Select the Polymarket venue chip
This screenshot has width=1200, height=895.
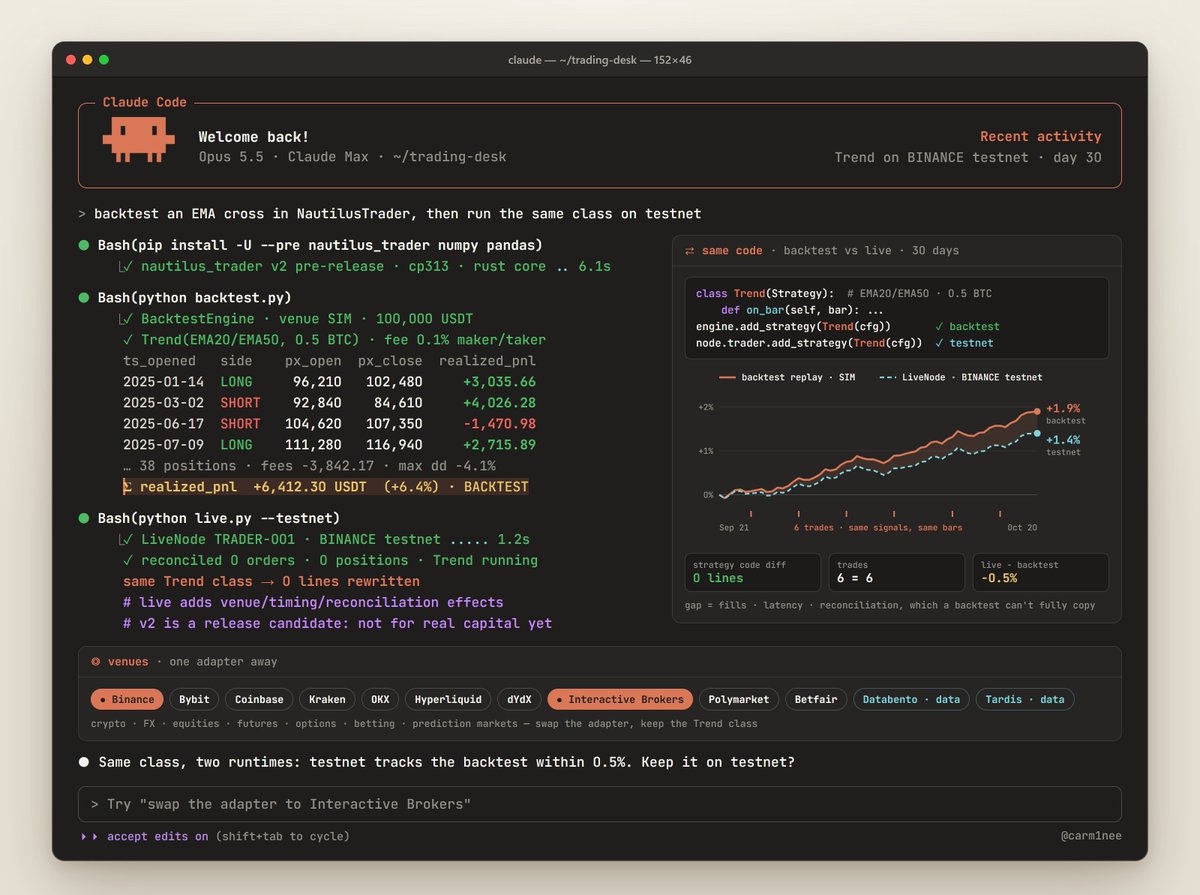coord(738,700)
